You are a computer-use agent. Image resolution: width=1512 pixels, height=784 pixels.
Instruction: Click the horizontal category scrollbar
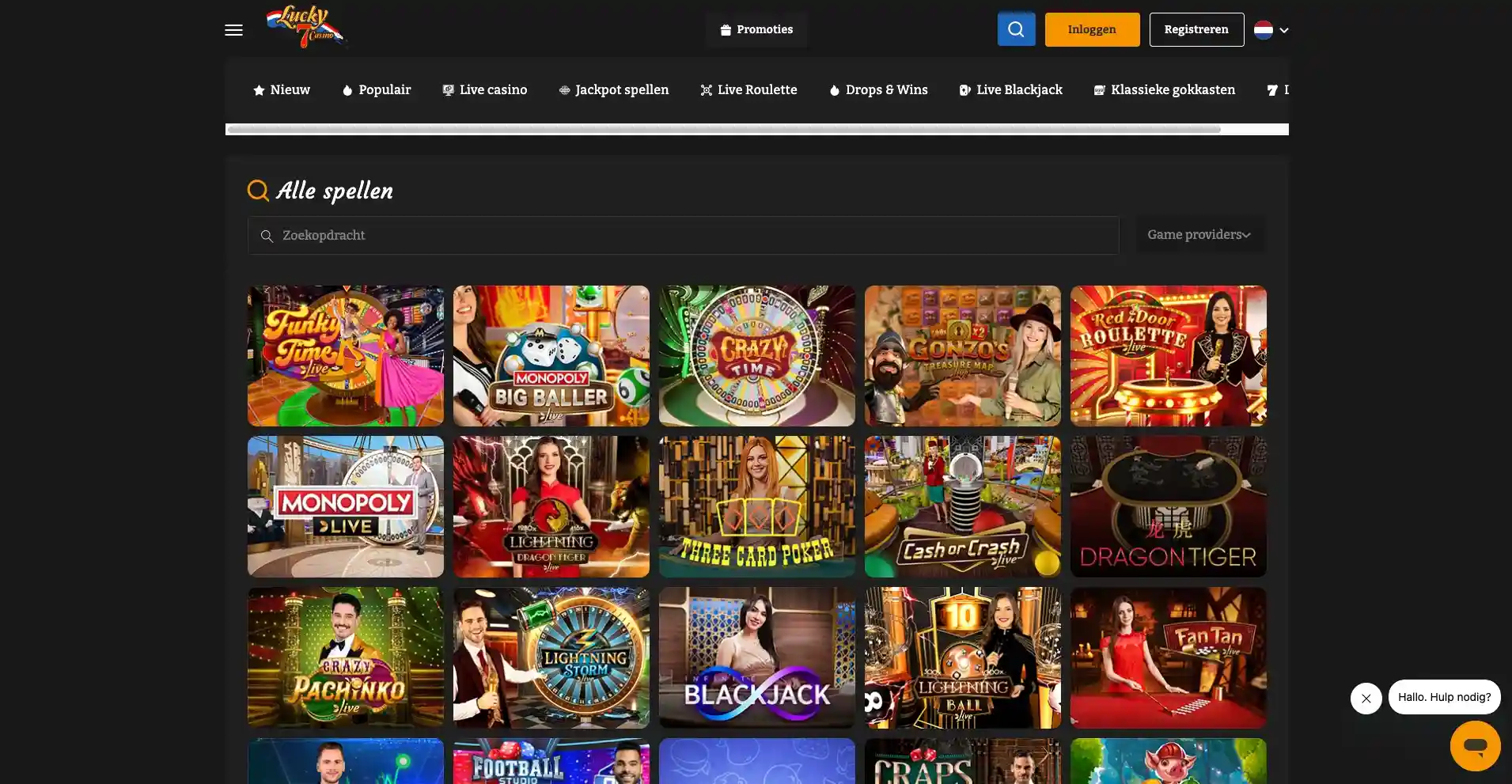(x=723, y=129)
